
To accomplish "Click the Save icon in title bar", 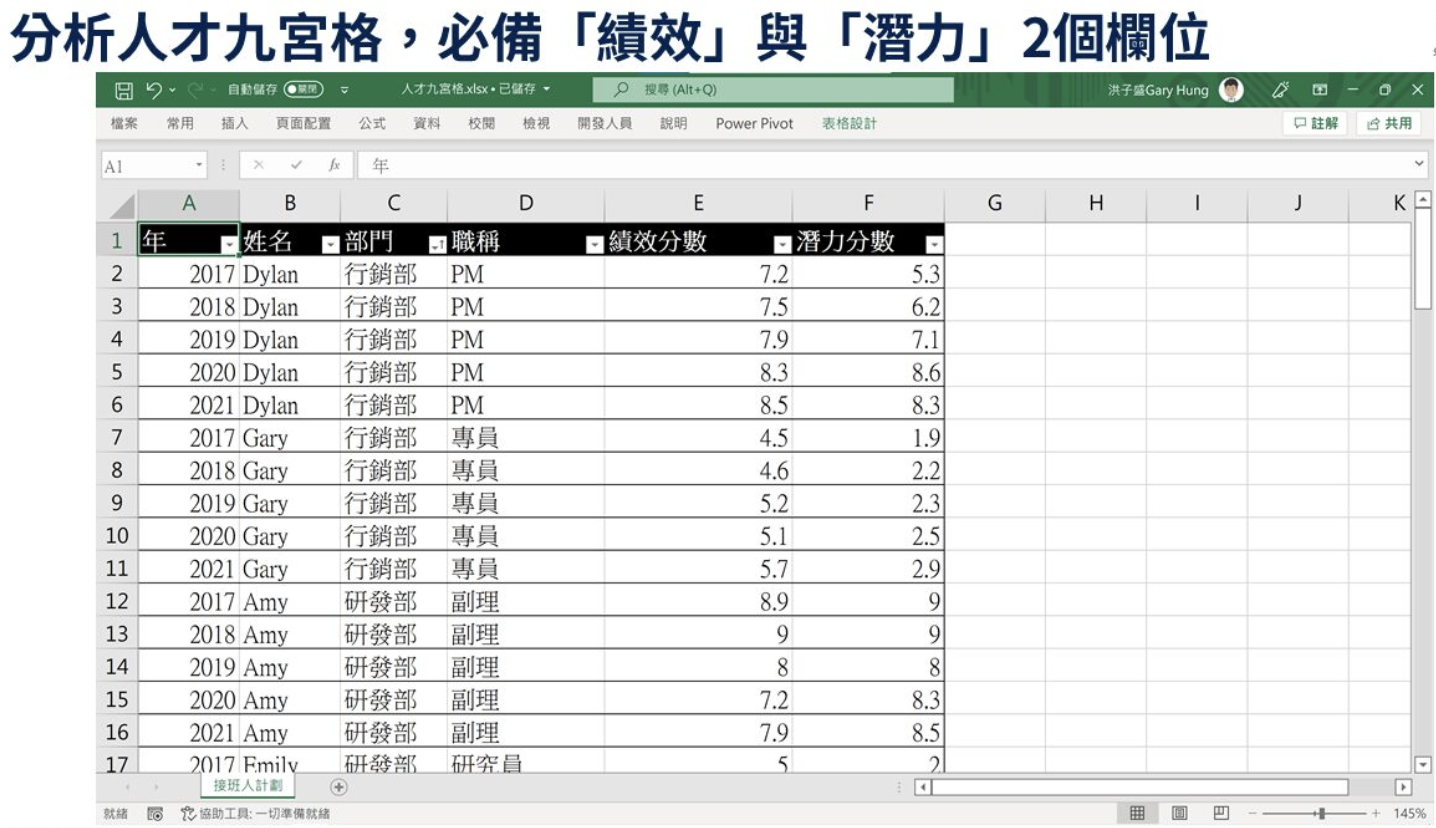I will 124,91.
